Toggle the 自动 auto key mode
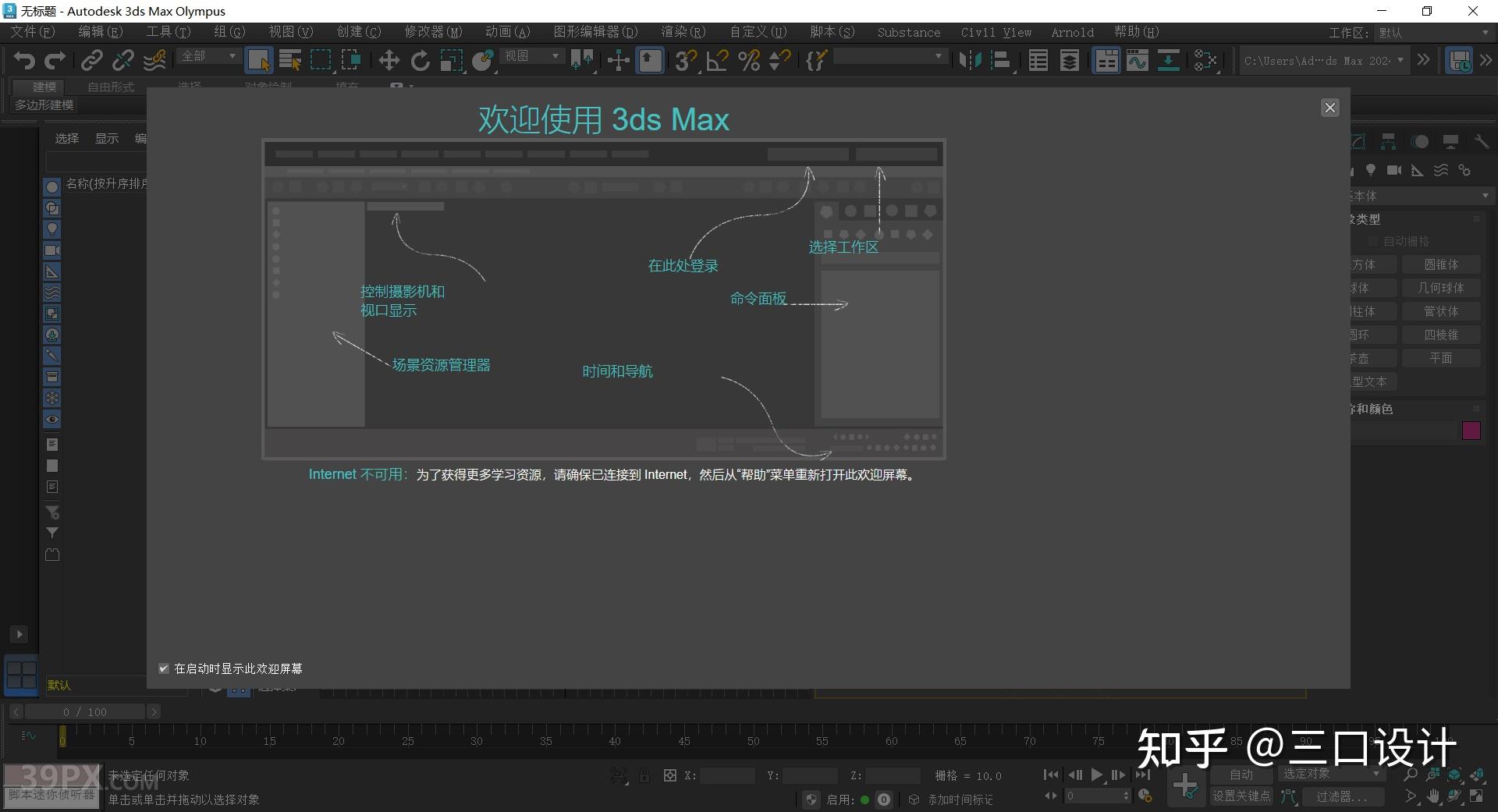 (x=1241, y=774)
